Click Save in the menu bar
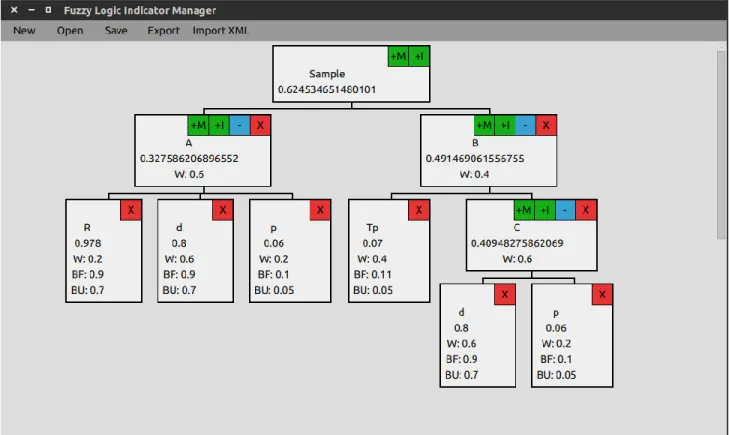Image resolution: width=729 pixels, height=435 pixels. coord(116,31)
